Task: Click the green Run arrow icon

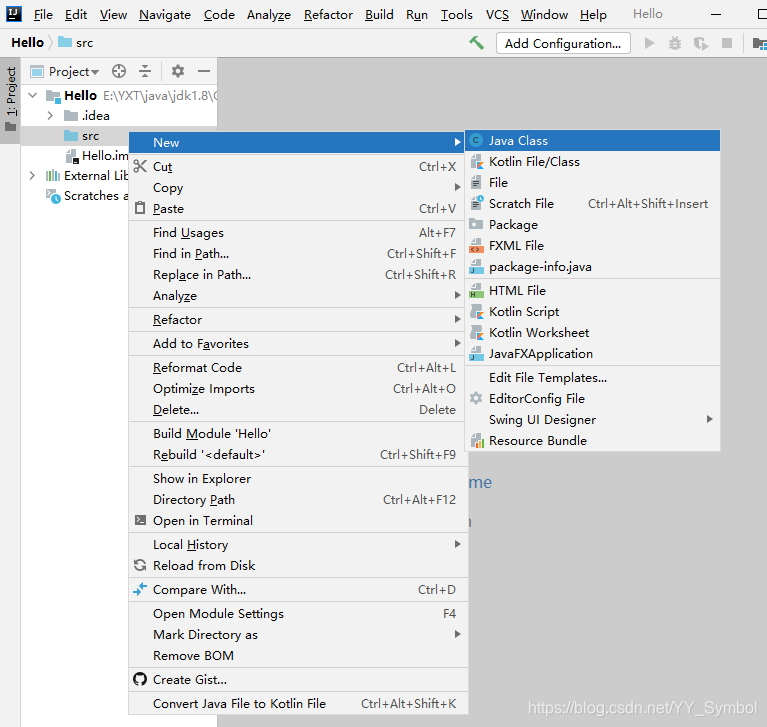Action: coord(649,43)
